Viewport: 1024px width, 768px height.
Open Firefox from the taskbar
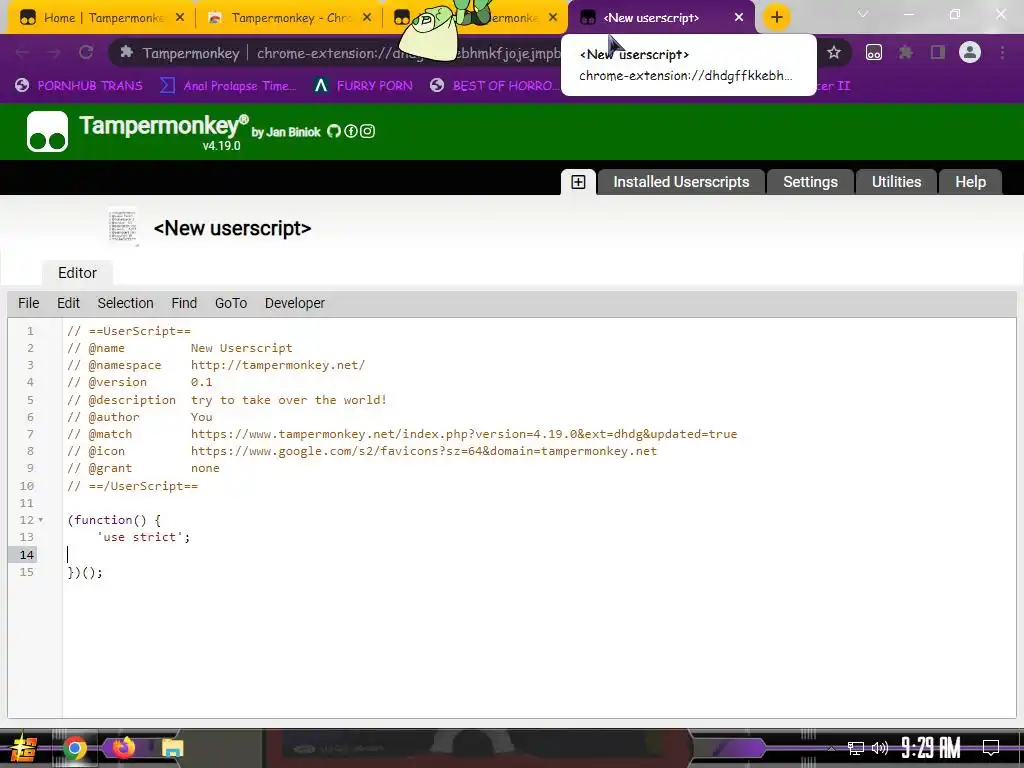click(x=123, y=748)
